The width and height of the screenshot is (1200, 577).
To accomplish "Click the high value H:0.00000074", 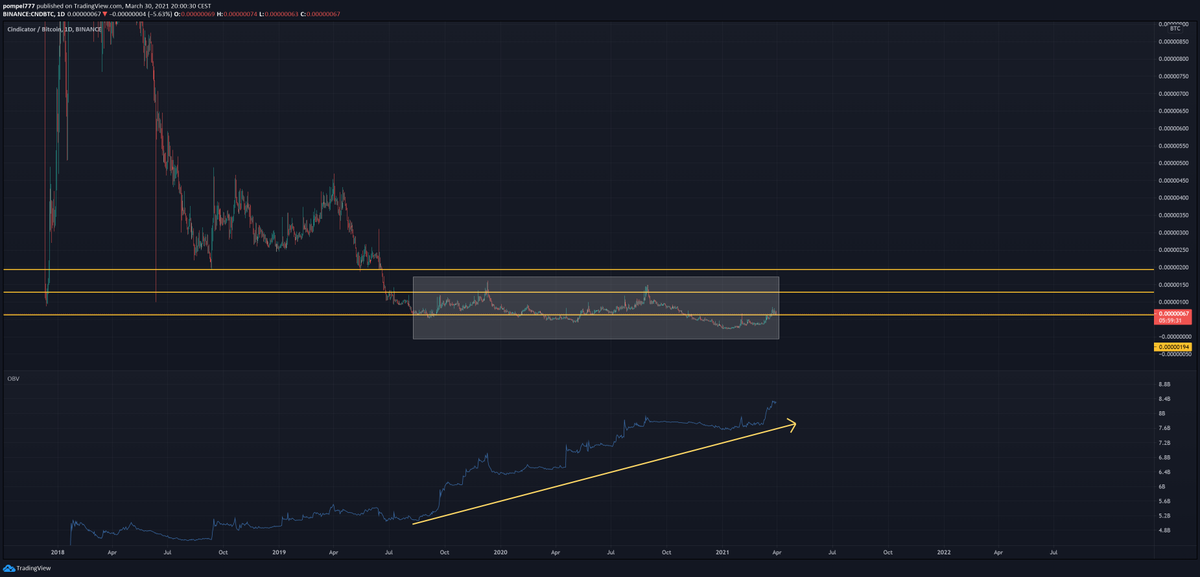I will pos(237,14).
